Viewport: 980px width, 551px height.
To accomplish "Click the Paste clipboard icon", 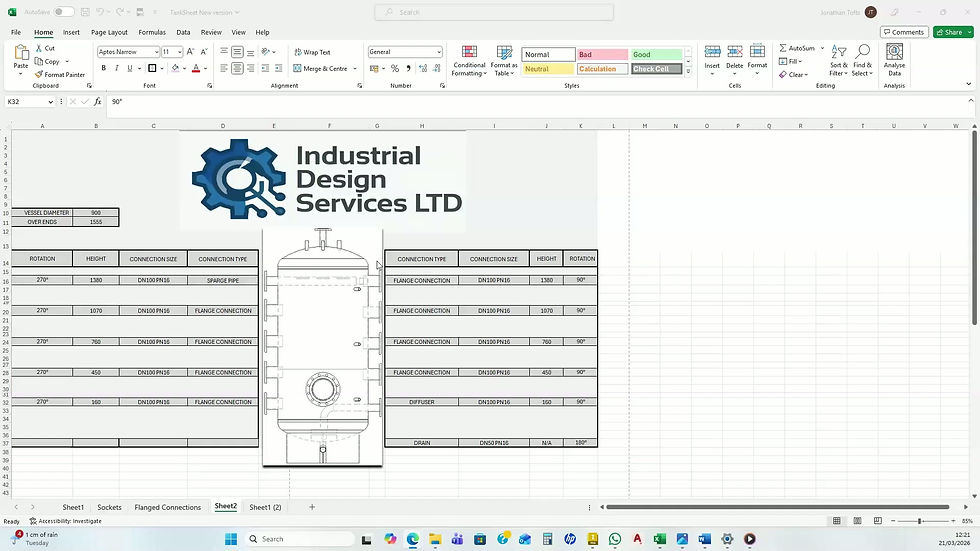I will coord(21,53).
